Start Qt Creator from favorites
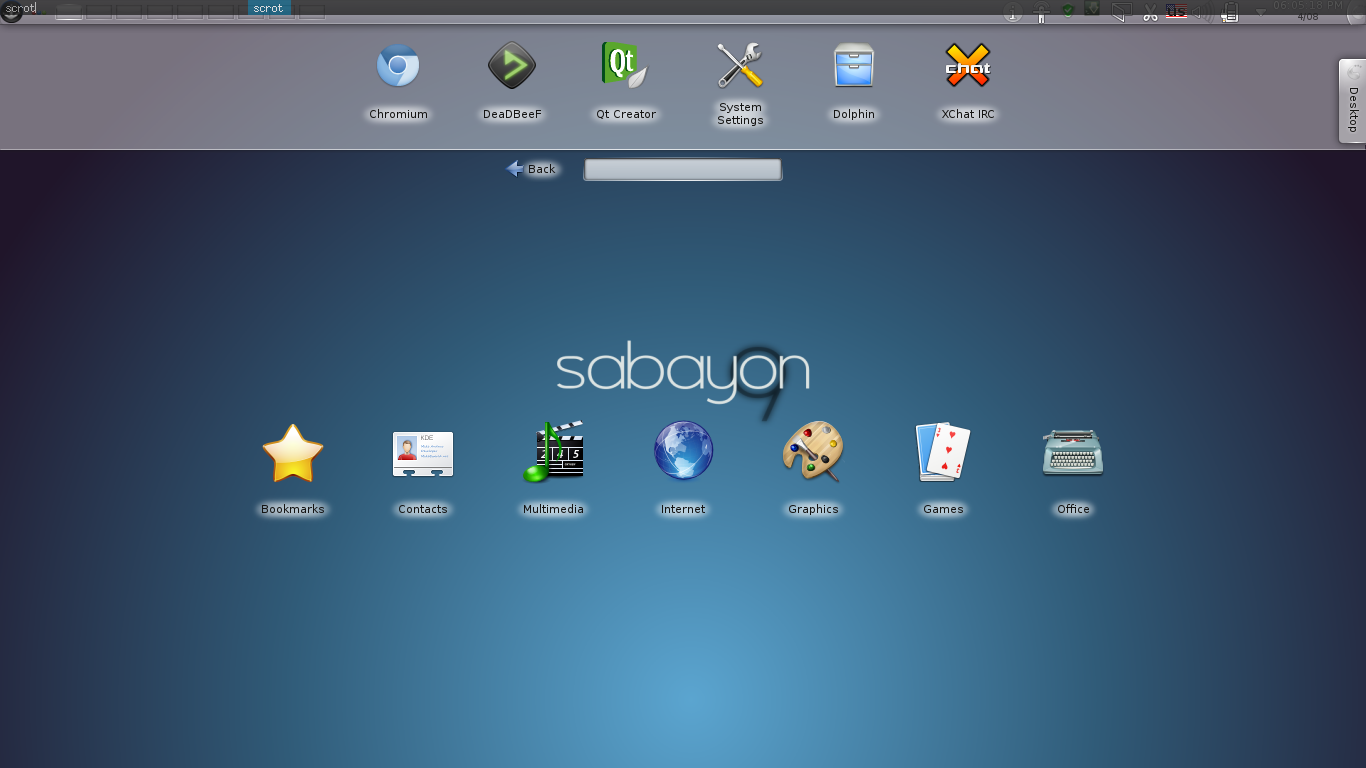 click(626, 82)
